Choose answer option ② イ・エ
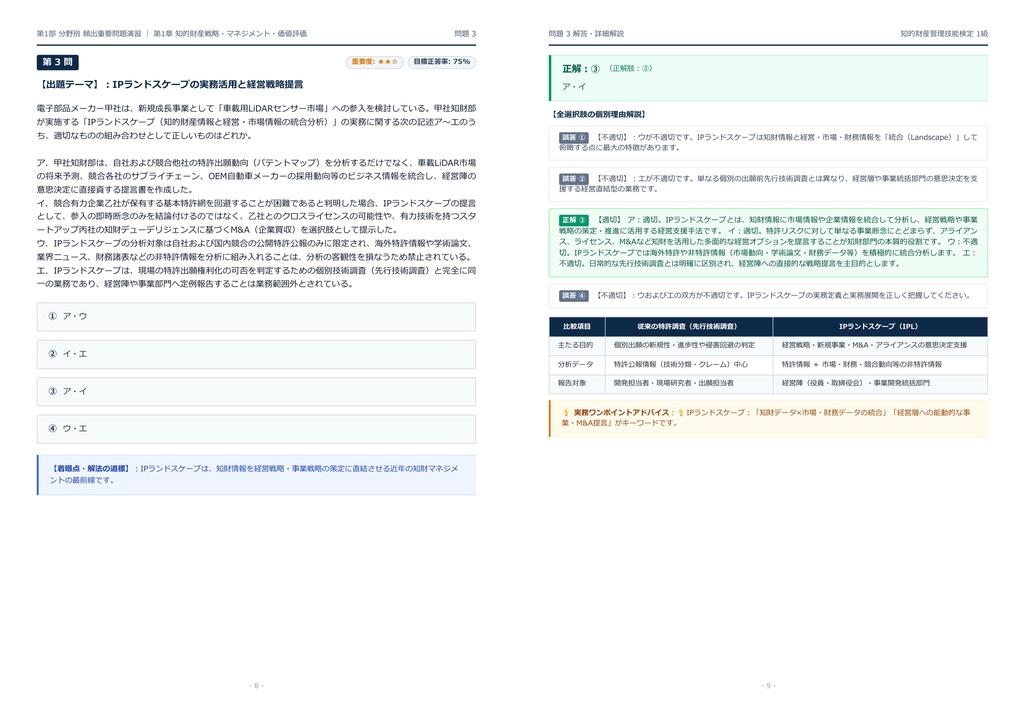 pyautogui.click(x=256, y=354)
